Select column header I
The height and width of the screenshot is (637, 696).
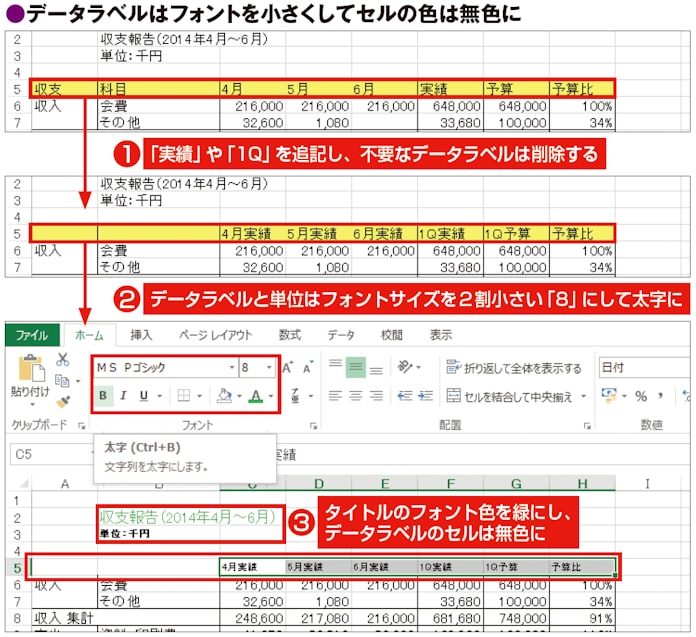tap(648, 483)
